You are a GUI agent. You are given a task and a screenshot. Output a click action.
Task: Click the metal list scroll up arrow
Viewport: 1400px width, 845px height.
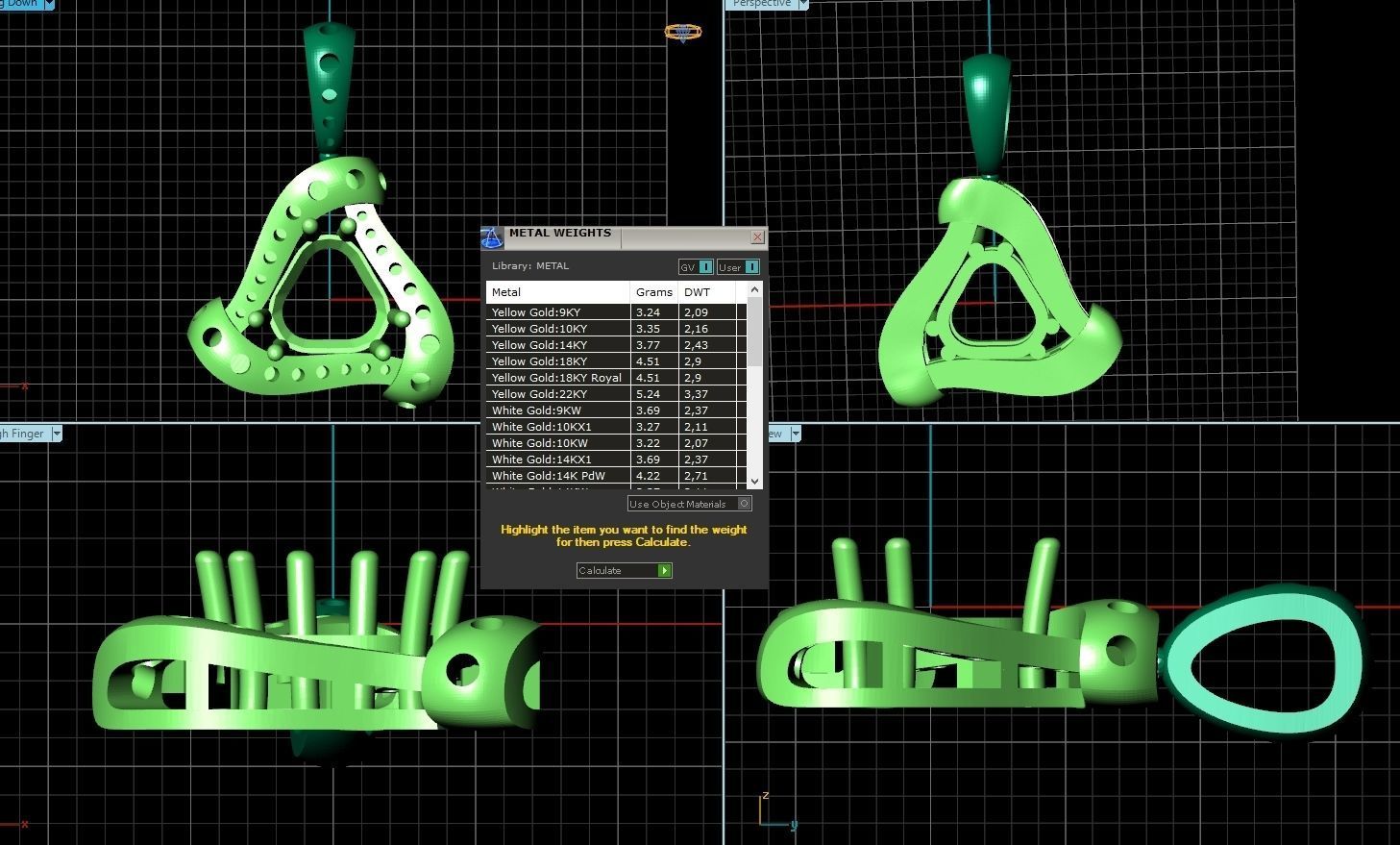point(754,289)
